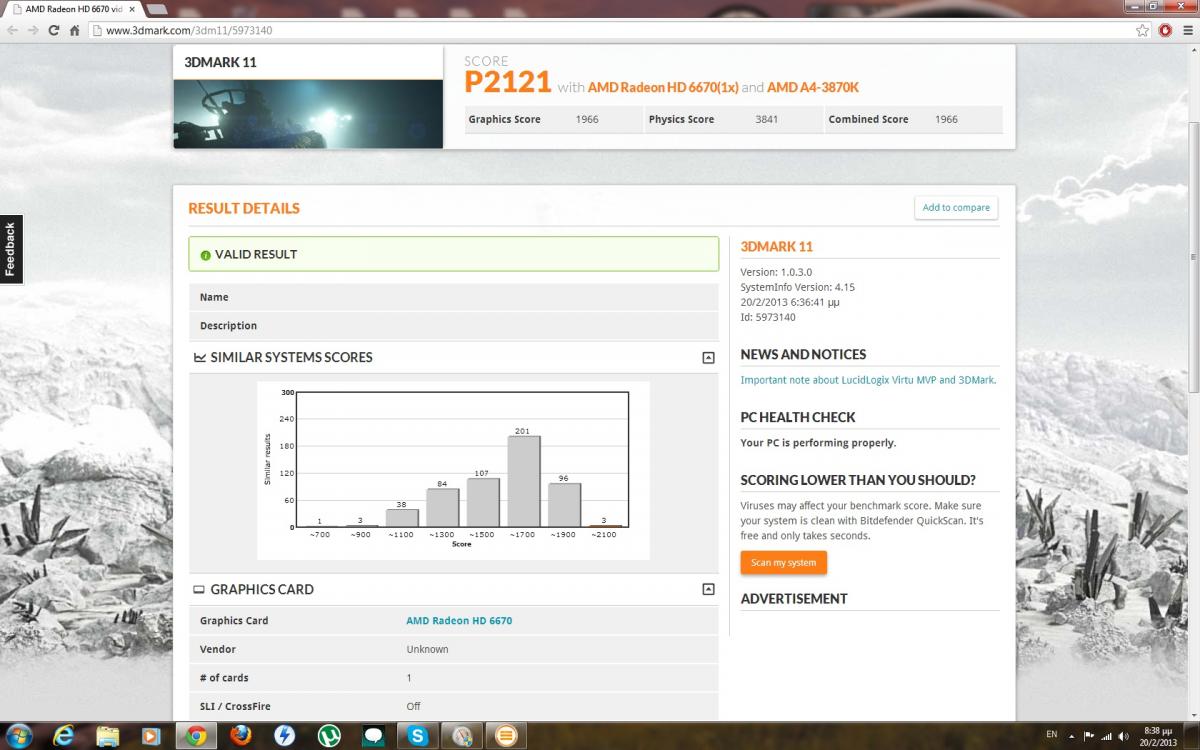Viewport: 1200px width, 750px height.
Task: Open the silver round taskbar app icon
Action: (x=462, y=735)
